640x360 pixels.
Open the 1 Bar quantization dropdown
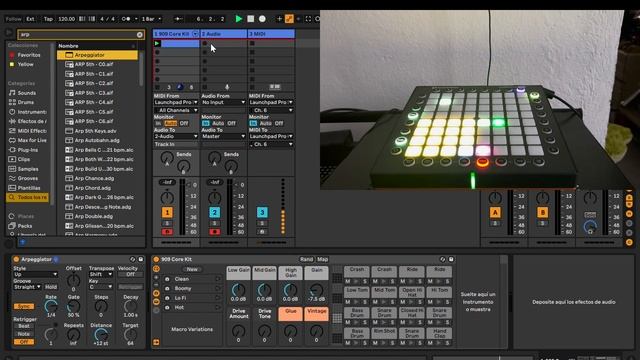pyautogui.click(x=151, y=19)
